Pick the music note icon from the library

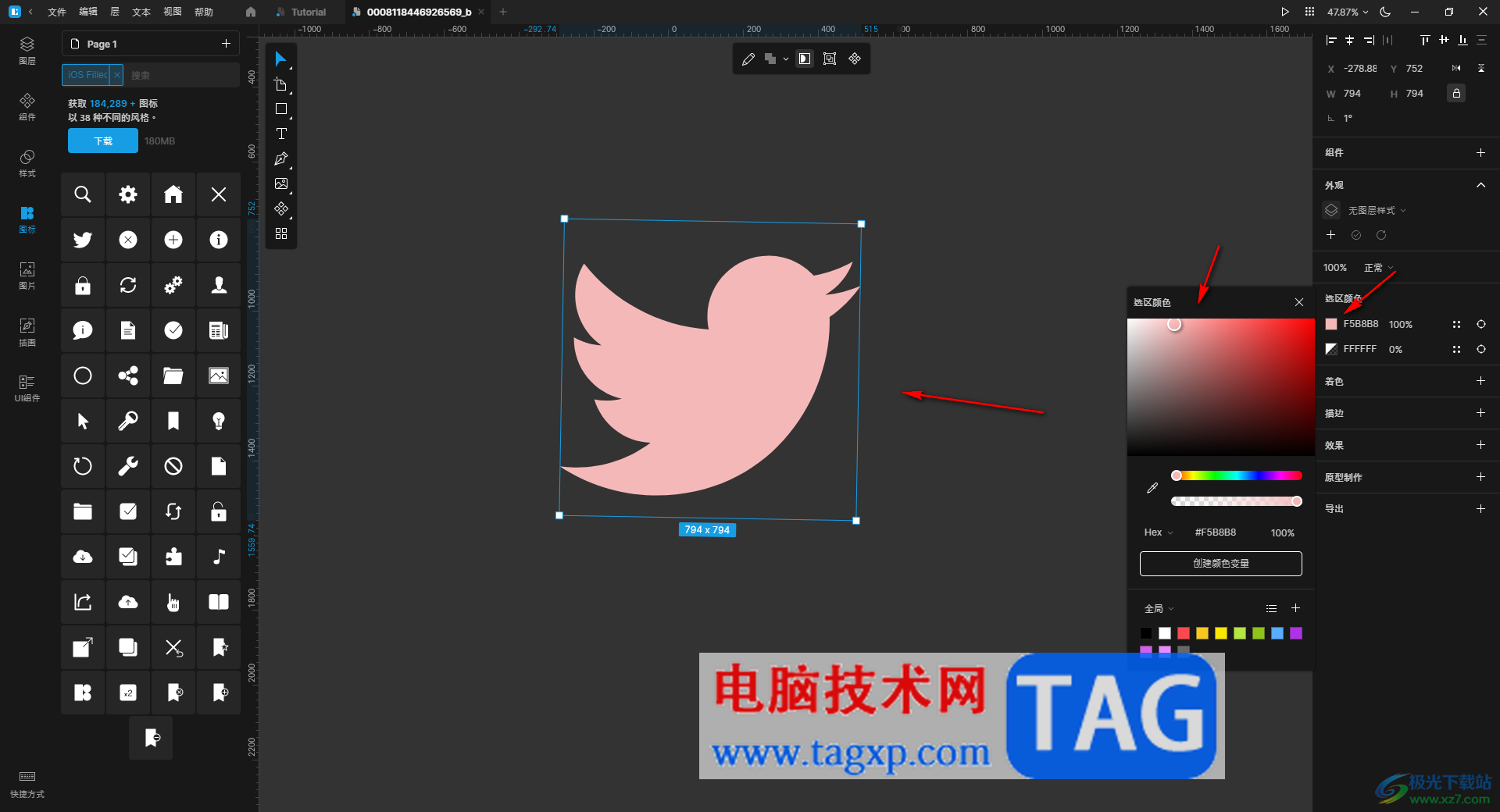[x=219, y=557]
